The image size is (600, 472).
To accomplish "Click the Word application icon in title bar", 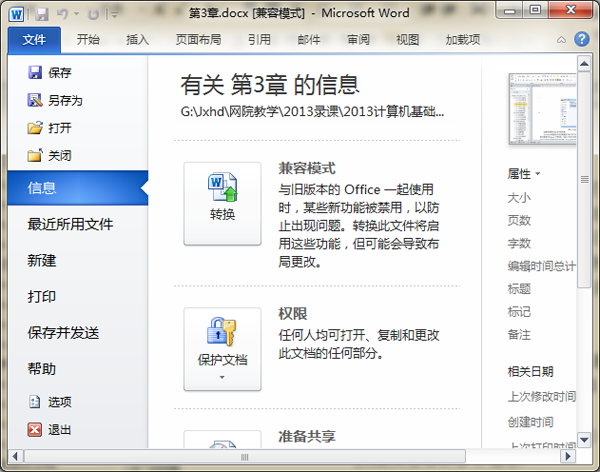I will tap(16, 15).
